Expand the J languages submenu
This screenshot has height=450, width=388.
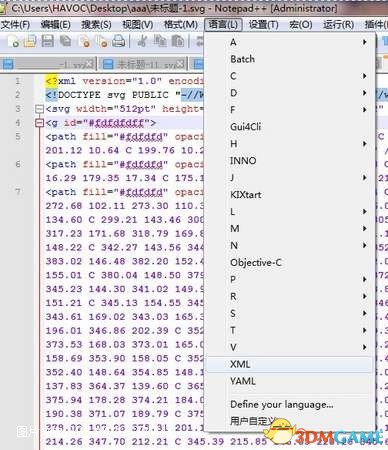pos(289,178)
